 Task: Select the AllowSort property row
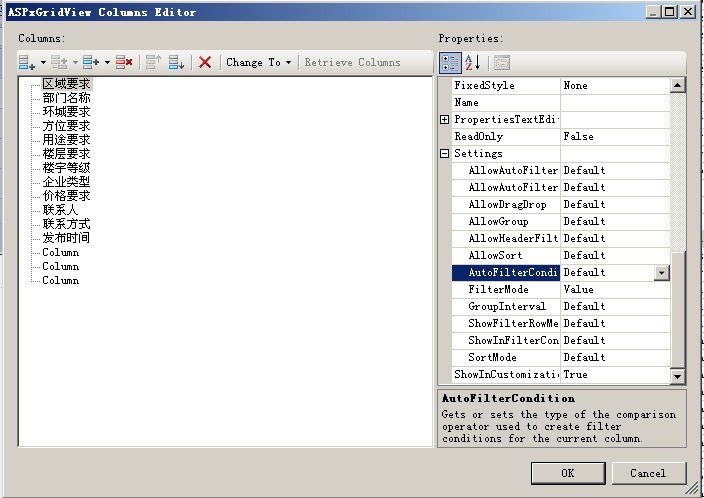coord(561,256)
